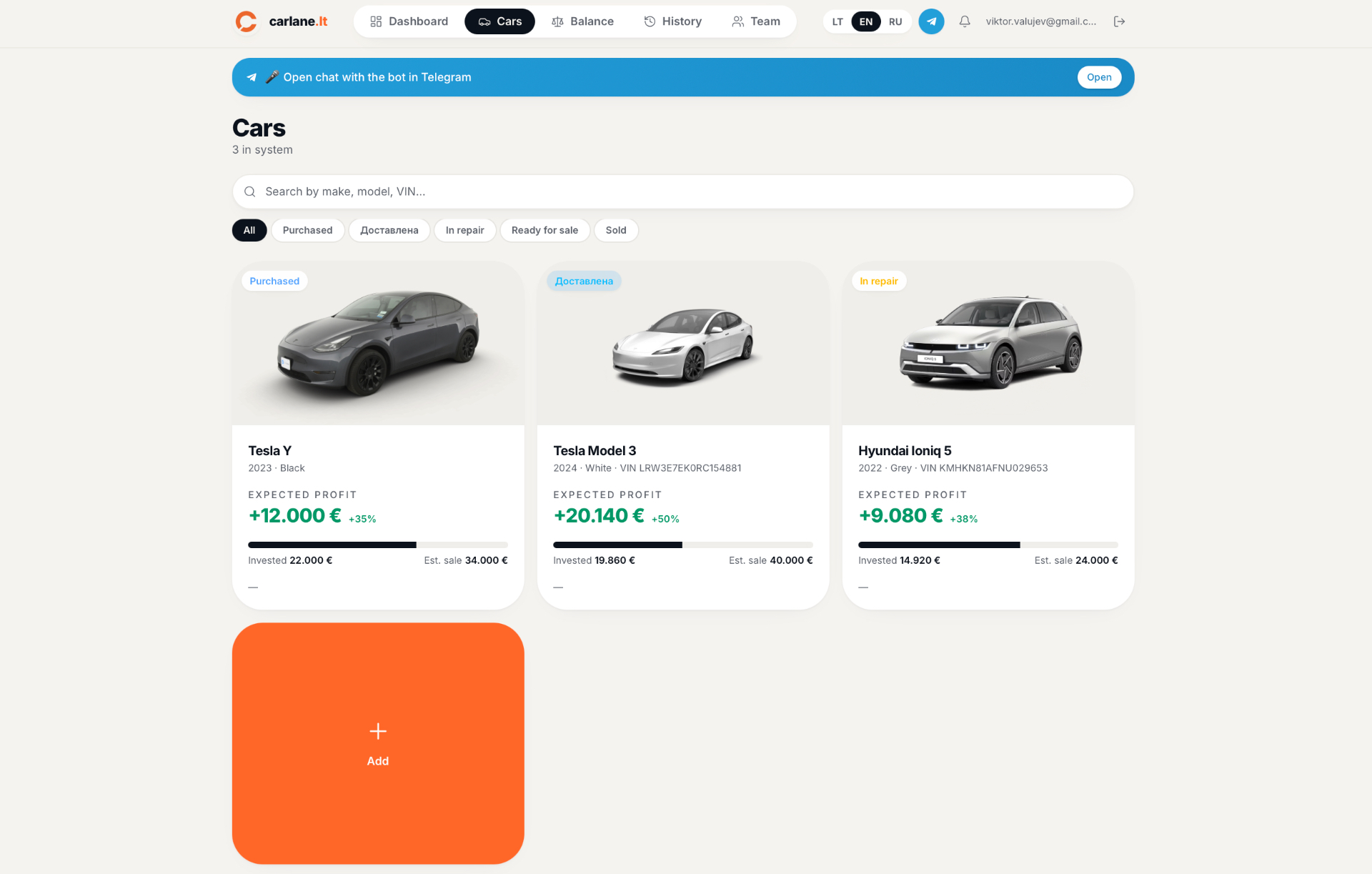
Task: Click the search magnifier icon
Action: 250,192
